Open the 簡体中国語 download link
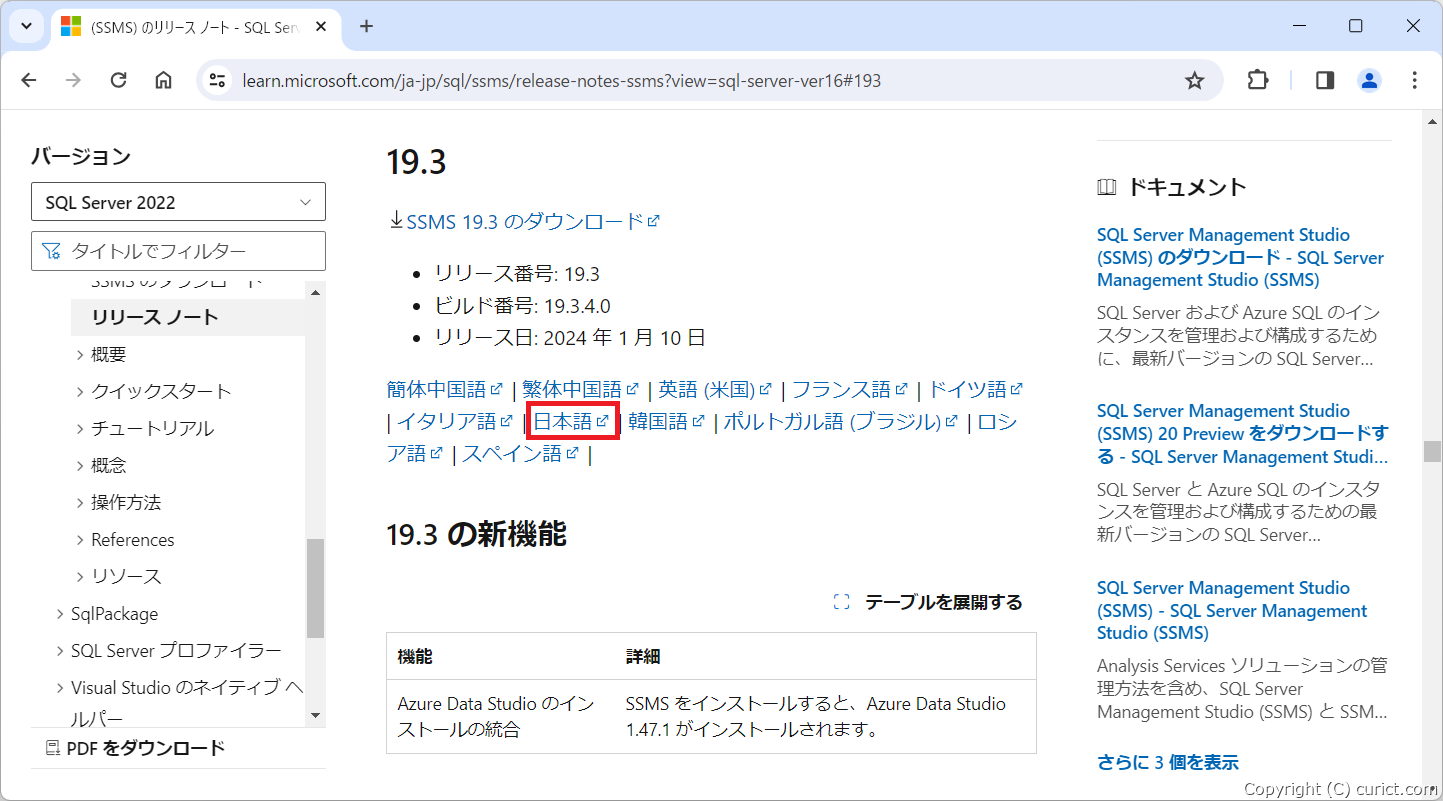The height and width of the screenshot is (801, 1443). pos(444,389)
